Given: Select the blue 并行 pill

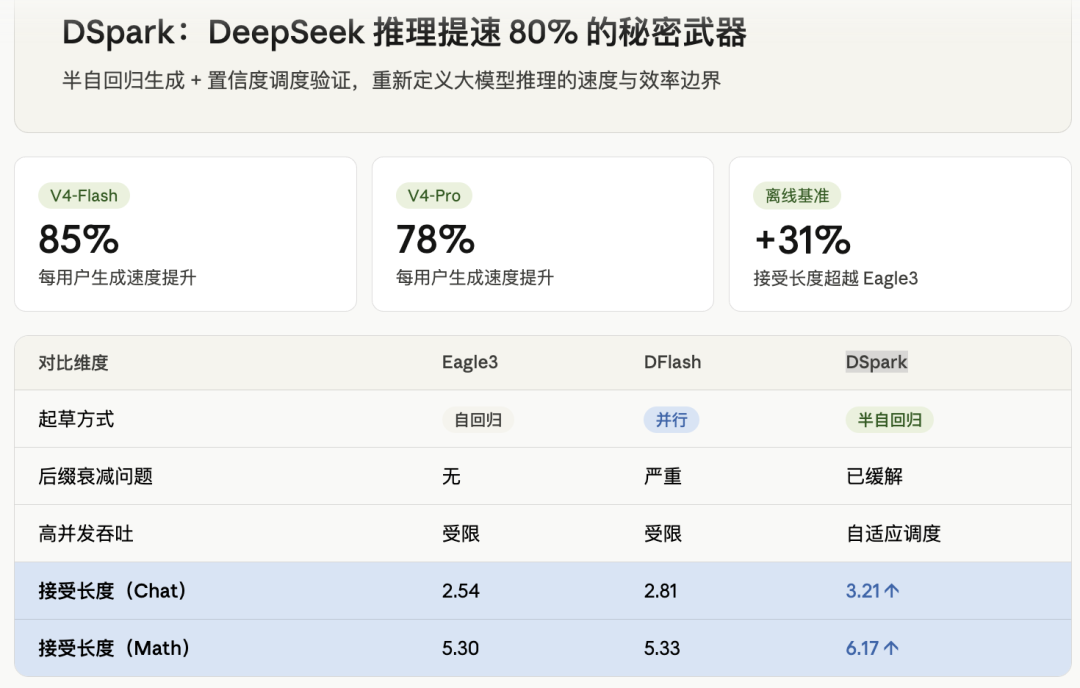Looking at the screenshot, I should tap(671, 419).
